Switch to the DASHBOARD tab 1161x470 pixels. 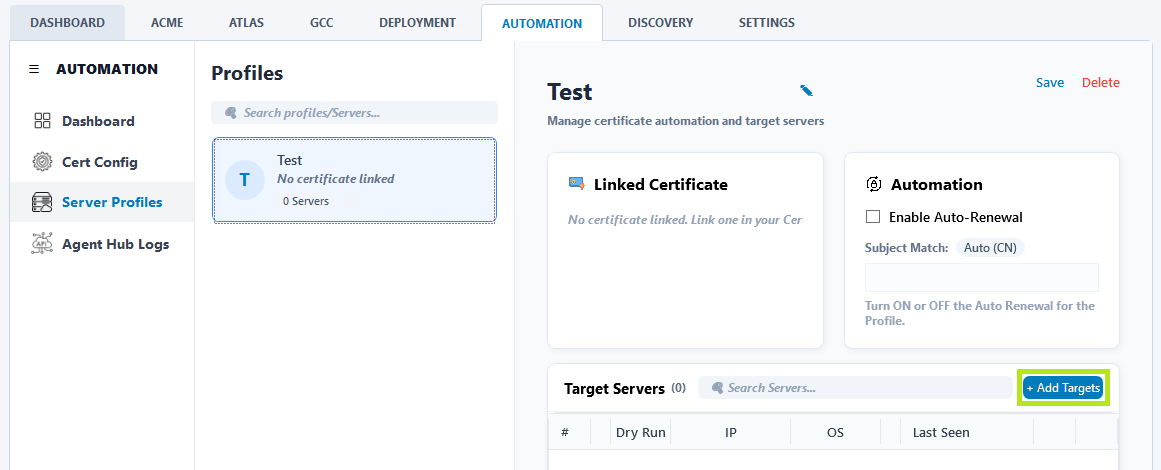(67, 22)
